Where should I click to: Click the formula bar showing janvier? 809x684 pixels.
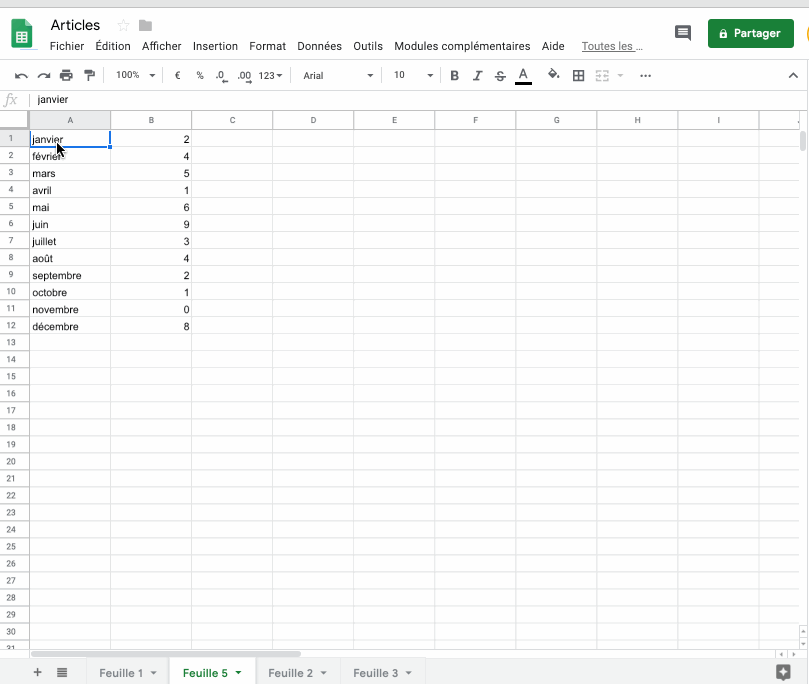click(418, 100)
